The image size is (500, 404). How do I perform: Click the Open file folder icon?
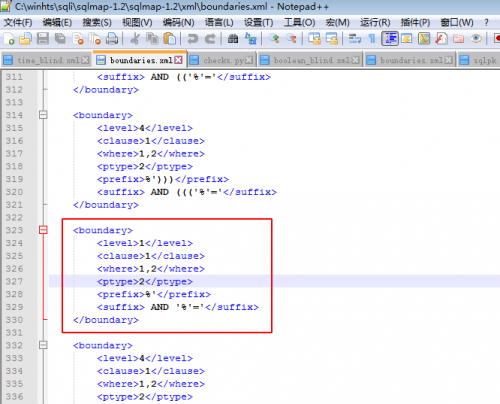[25, 39]
